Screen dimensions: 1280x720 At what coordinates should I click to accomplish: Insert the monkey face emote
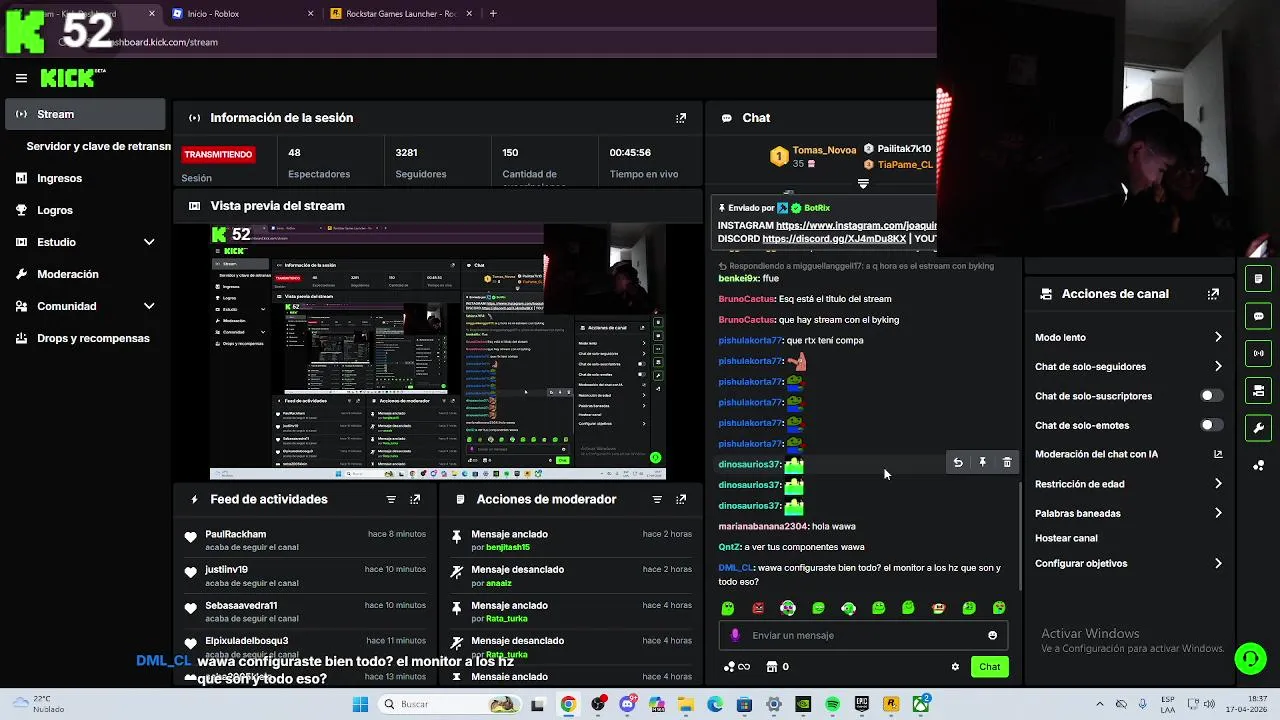938,608
